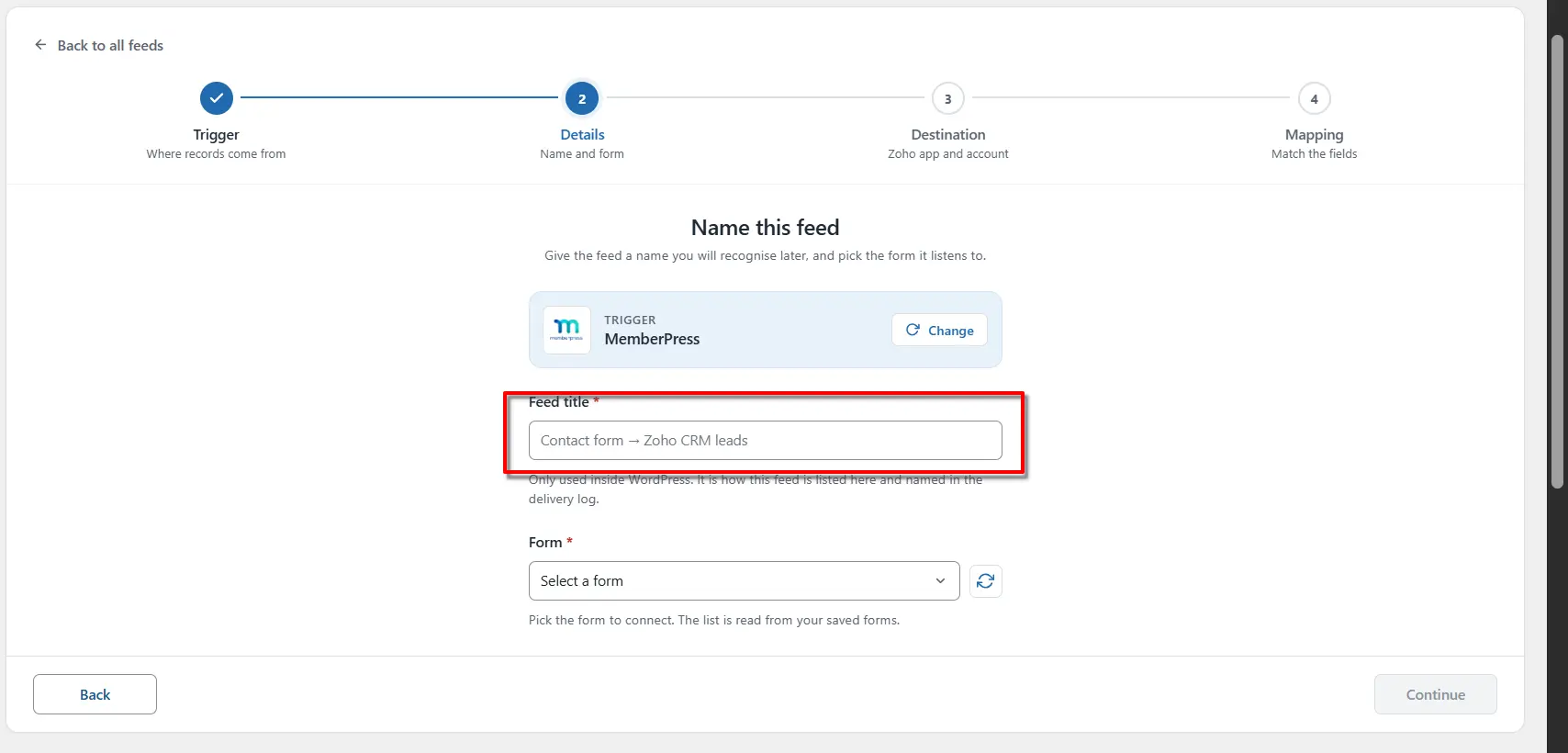This screenshot has width=1568, height=753.
Task: Click the completed Trigger step checkmark circle
Action: [217, 98]
